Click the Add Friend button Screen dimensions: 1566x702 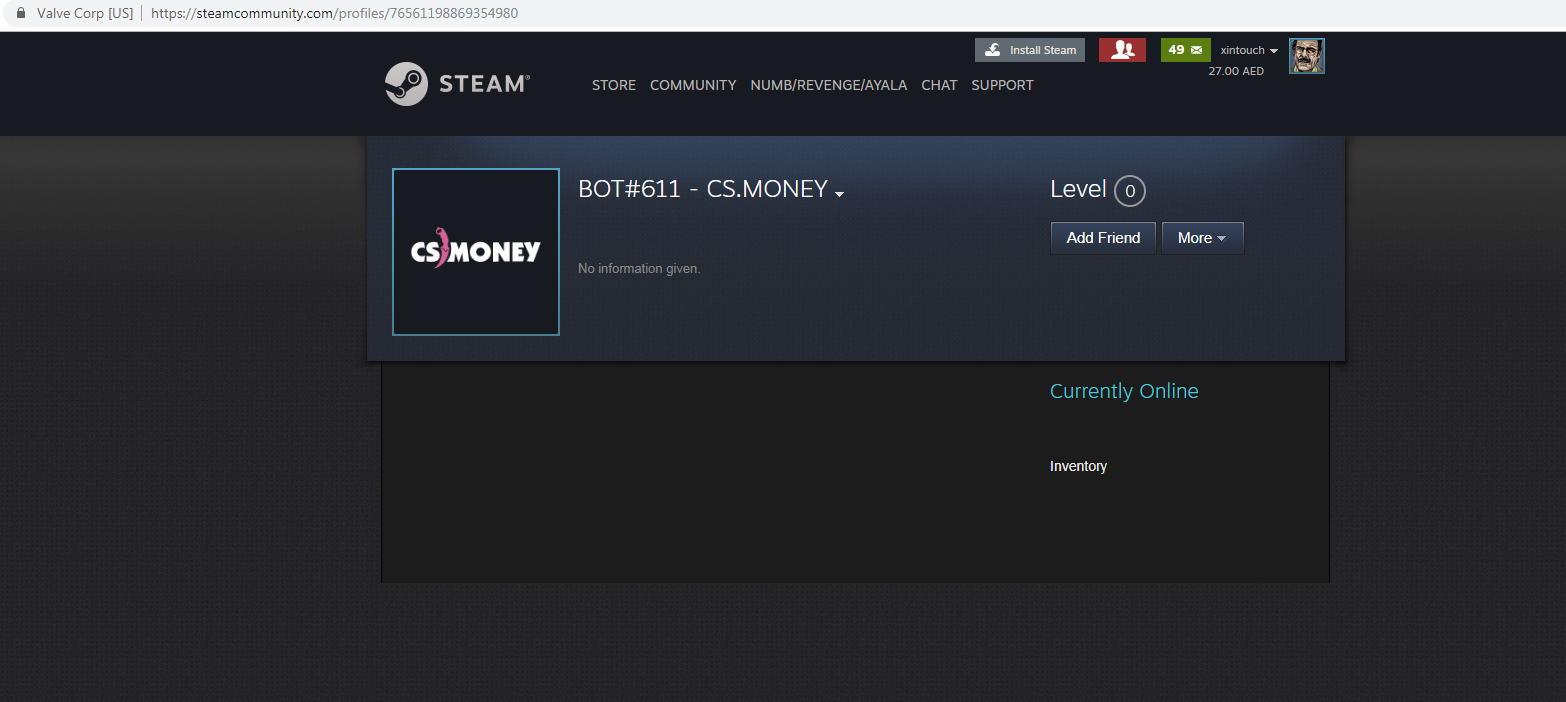coord(1103,238)
